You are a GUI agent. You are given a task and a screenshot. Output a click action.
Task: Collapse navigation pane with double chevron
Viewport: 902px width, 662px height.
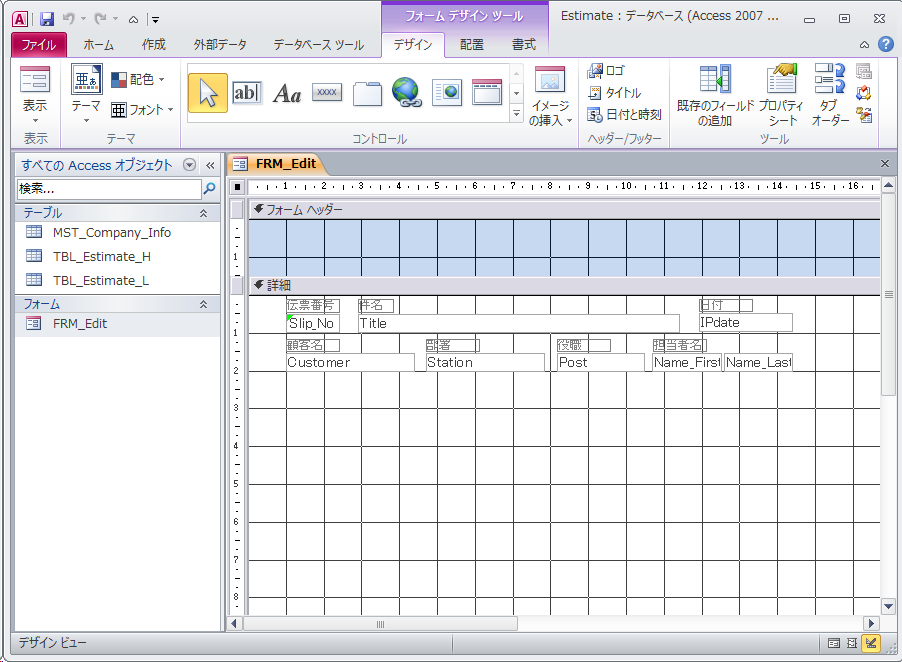click(211, 166)
